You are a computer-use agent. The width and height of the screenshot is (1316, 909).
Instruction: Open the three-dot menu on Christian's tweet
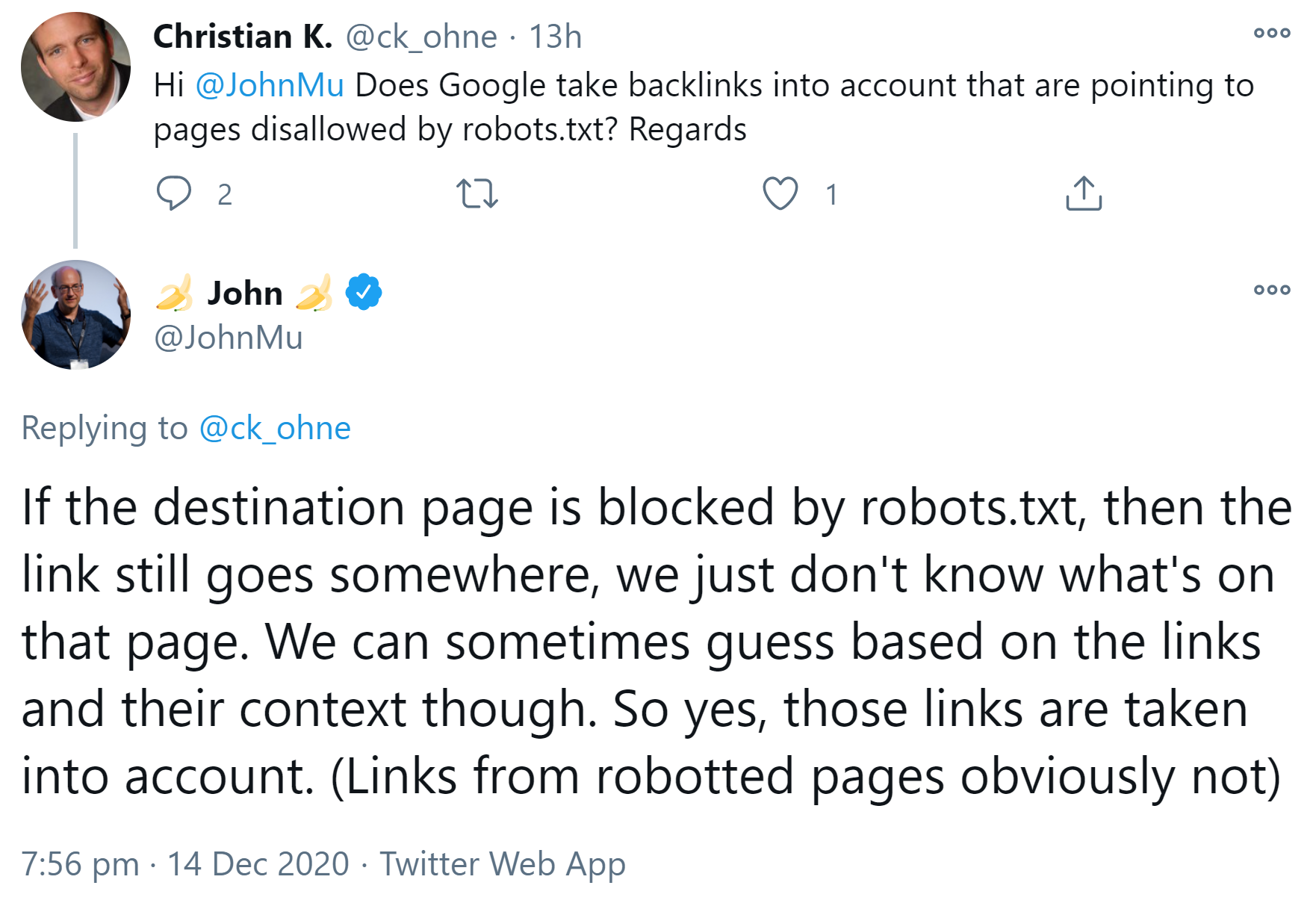(1273, 31)
